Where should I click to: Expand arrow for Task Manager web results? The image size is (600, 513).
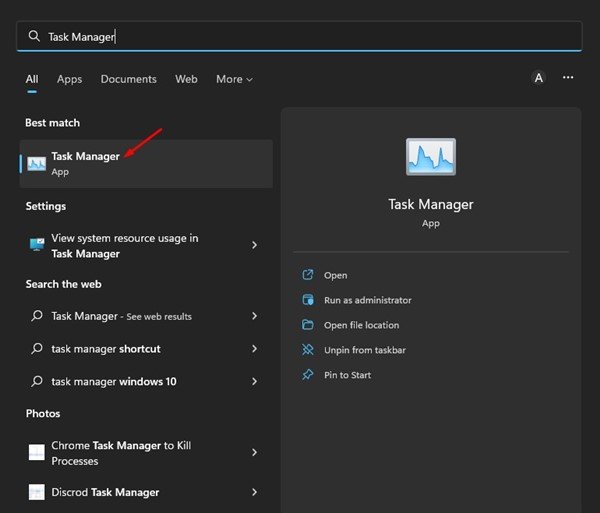pyautogui.click(x=254, y=316)
